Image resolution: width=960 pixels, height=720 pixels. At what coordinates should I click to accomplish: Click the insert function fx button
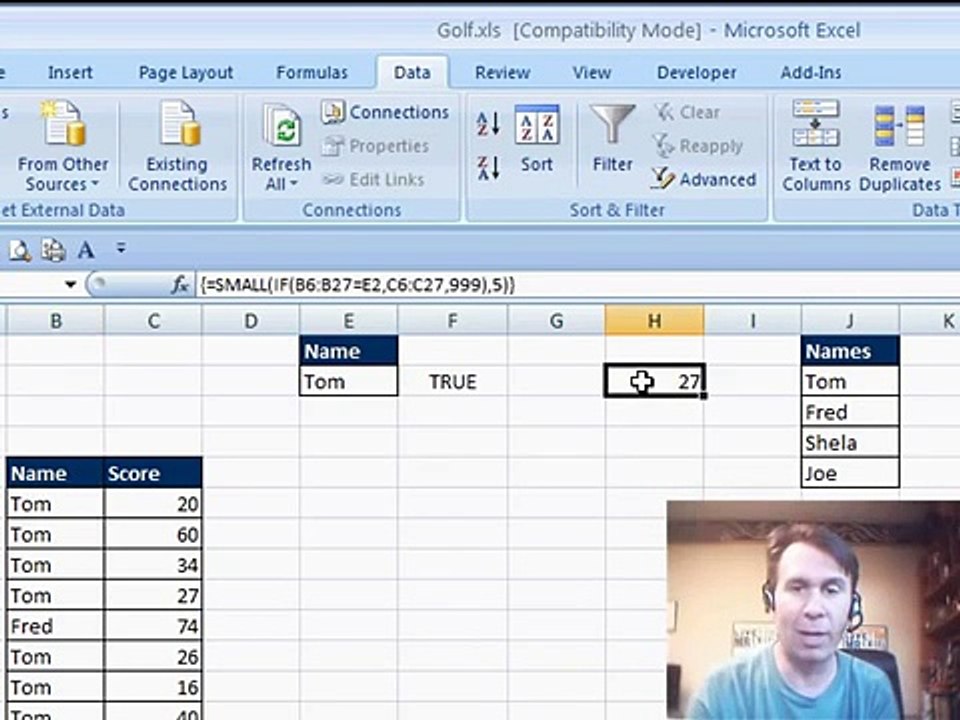pos(179,285)
